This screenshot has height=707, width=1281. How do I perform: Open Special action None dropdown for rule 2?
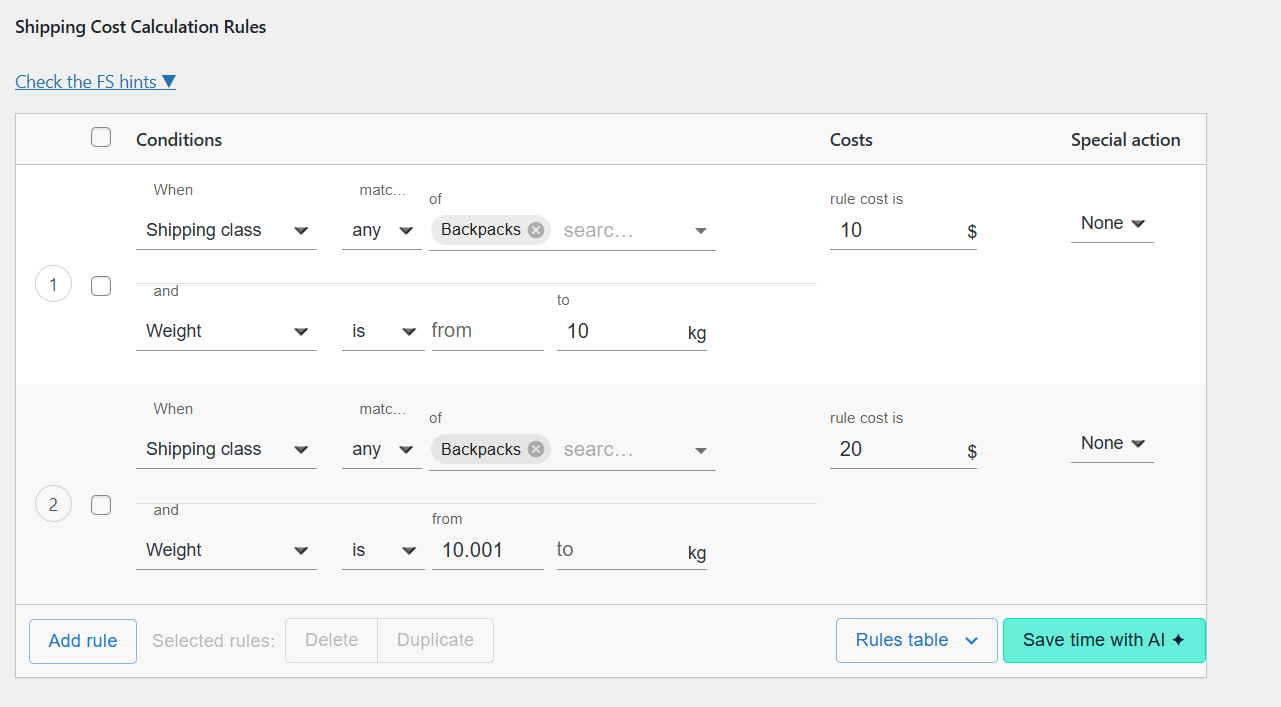(1112, 443)
